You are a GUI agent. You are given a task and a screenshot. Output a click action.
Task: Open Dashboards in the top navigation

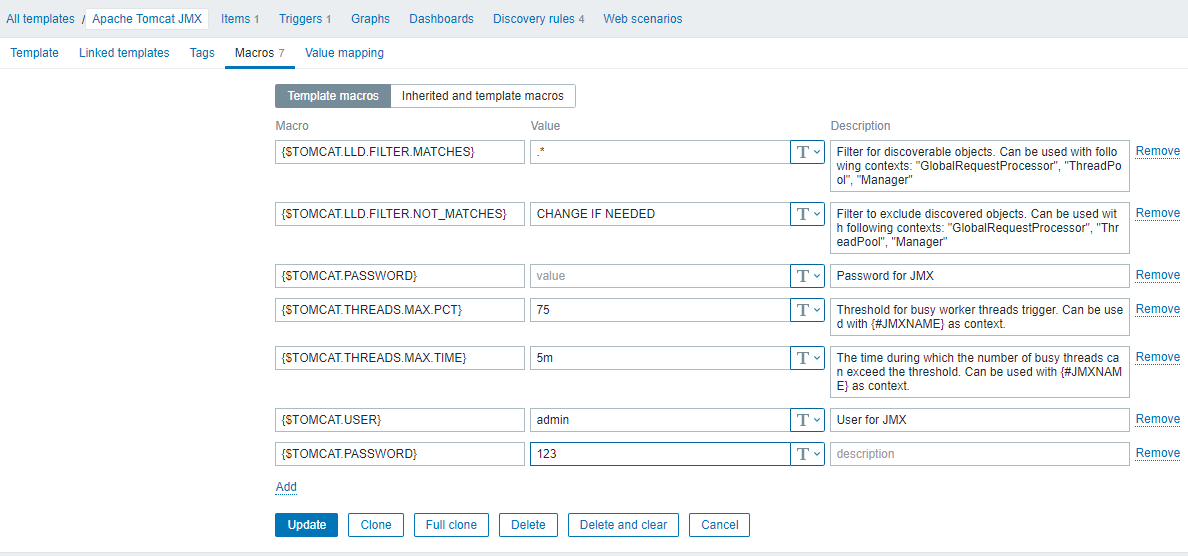click(442, 19)
